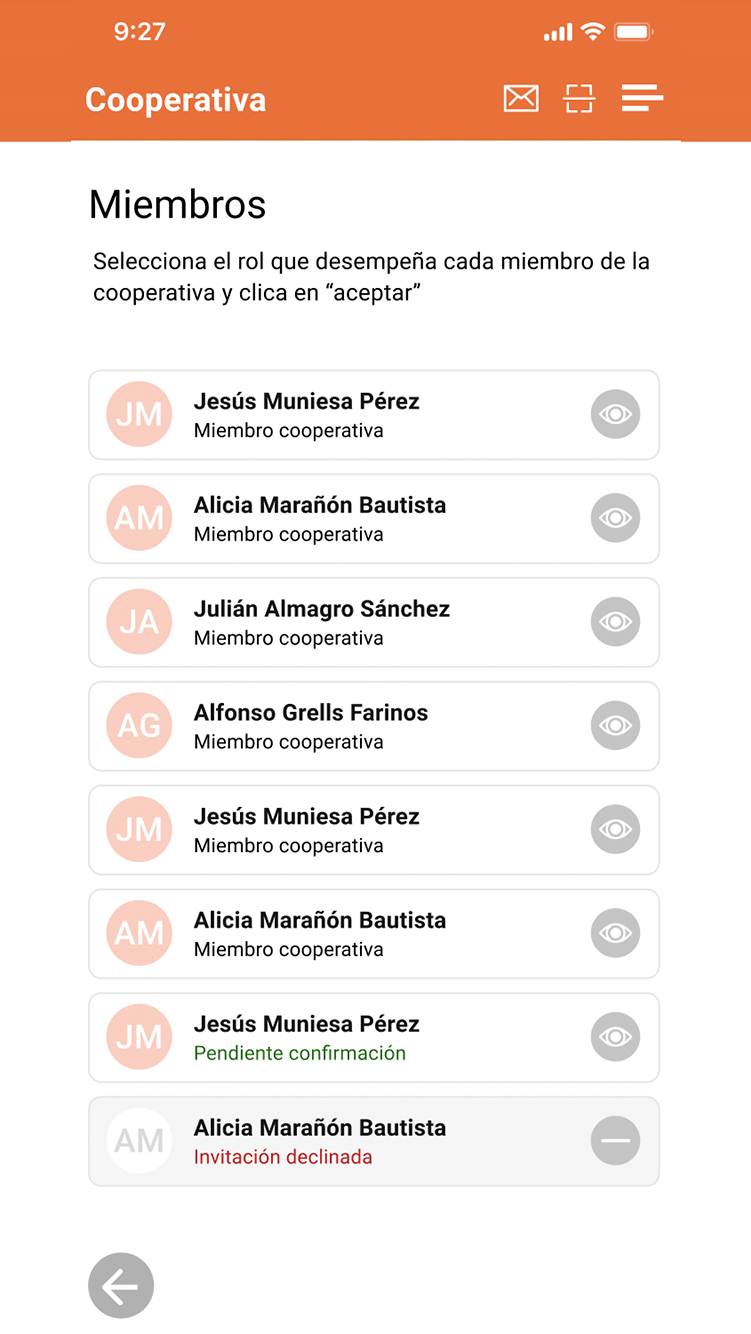This screenshot has height=1334, width=751.
Task: Click the green Pendiente confirmación status
Action: pos(300,1053)
